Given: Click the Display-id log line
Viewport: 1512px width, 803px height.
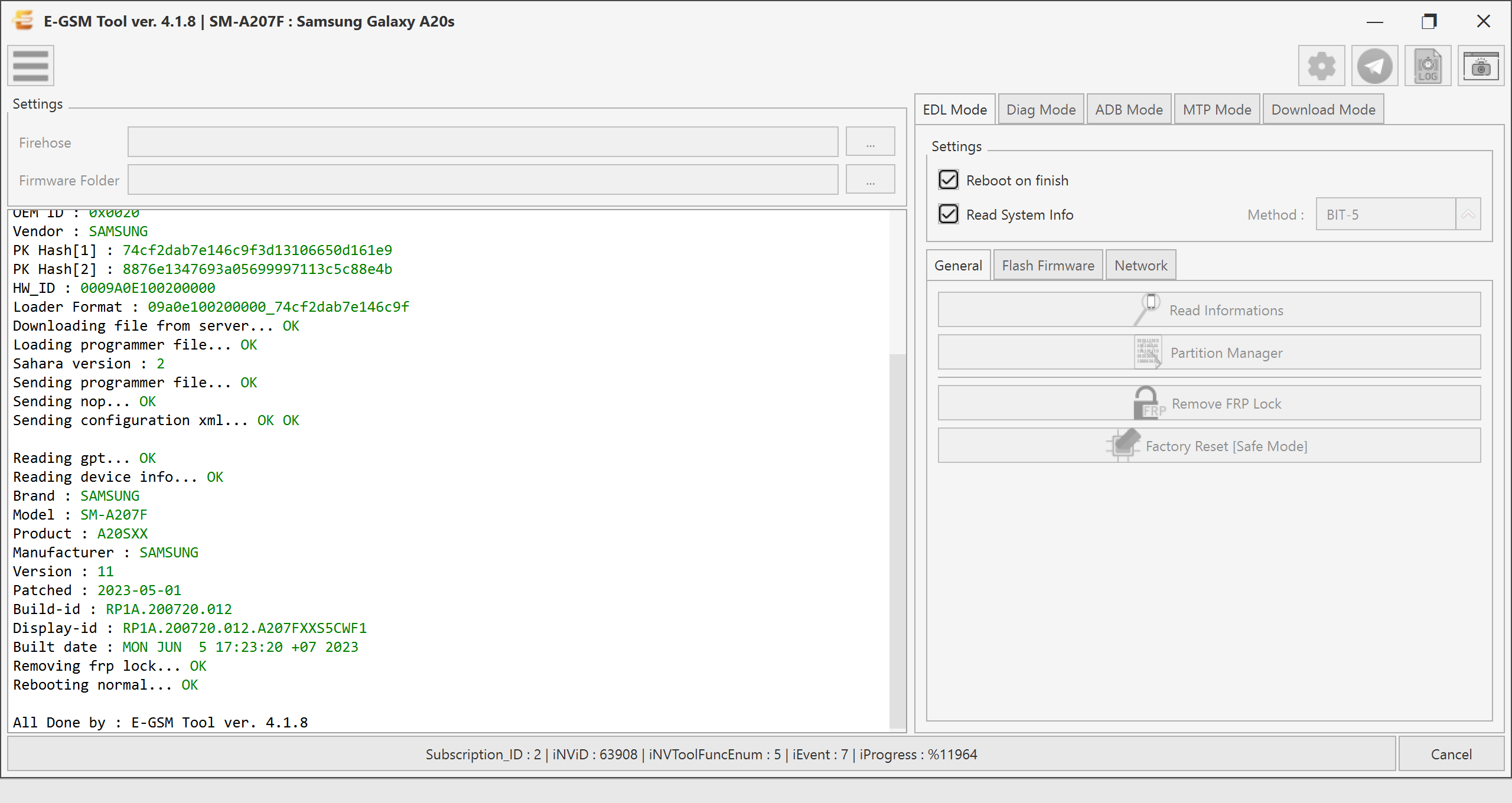Looking at the screenshot, I should pyautogui.click(x=190, y=628).
